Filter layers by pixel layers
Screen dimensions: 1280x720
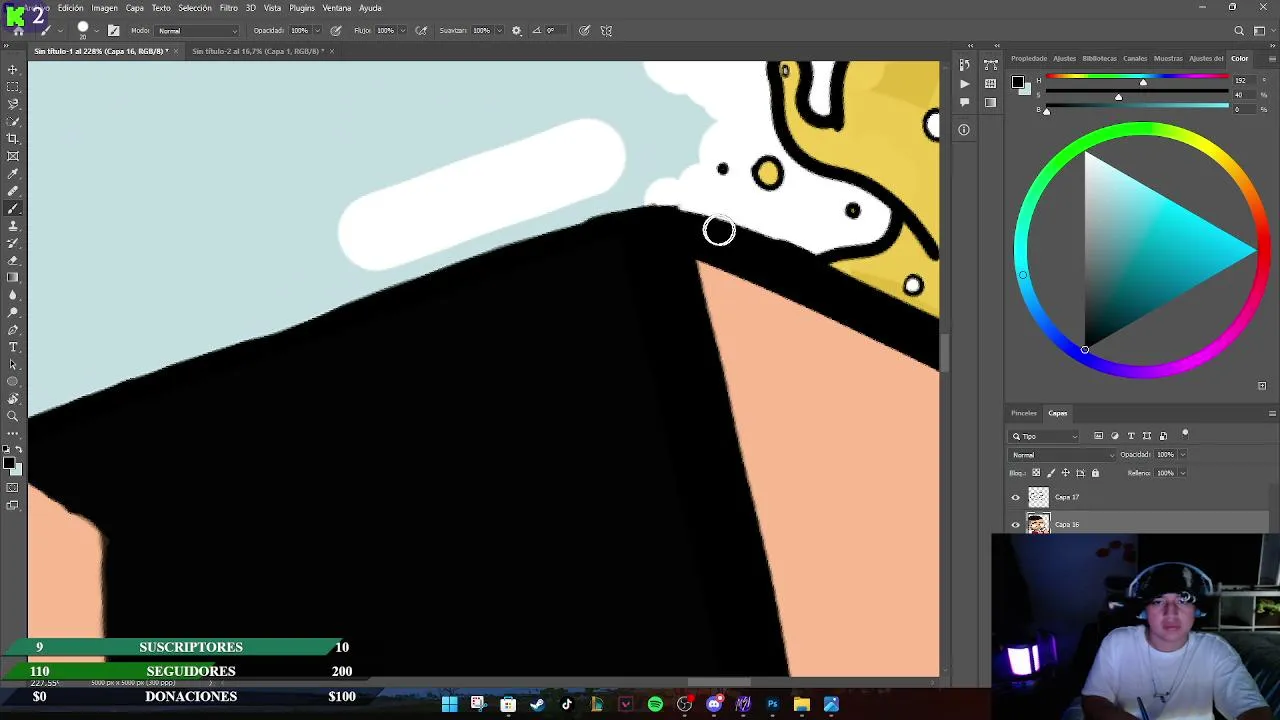point(1098,436)
